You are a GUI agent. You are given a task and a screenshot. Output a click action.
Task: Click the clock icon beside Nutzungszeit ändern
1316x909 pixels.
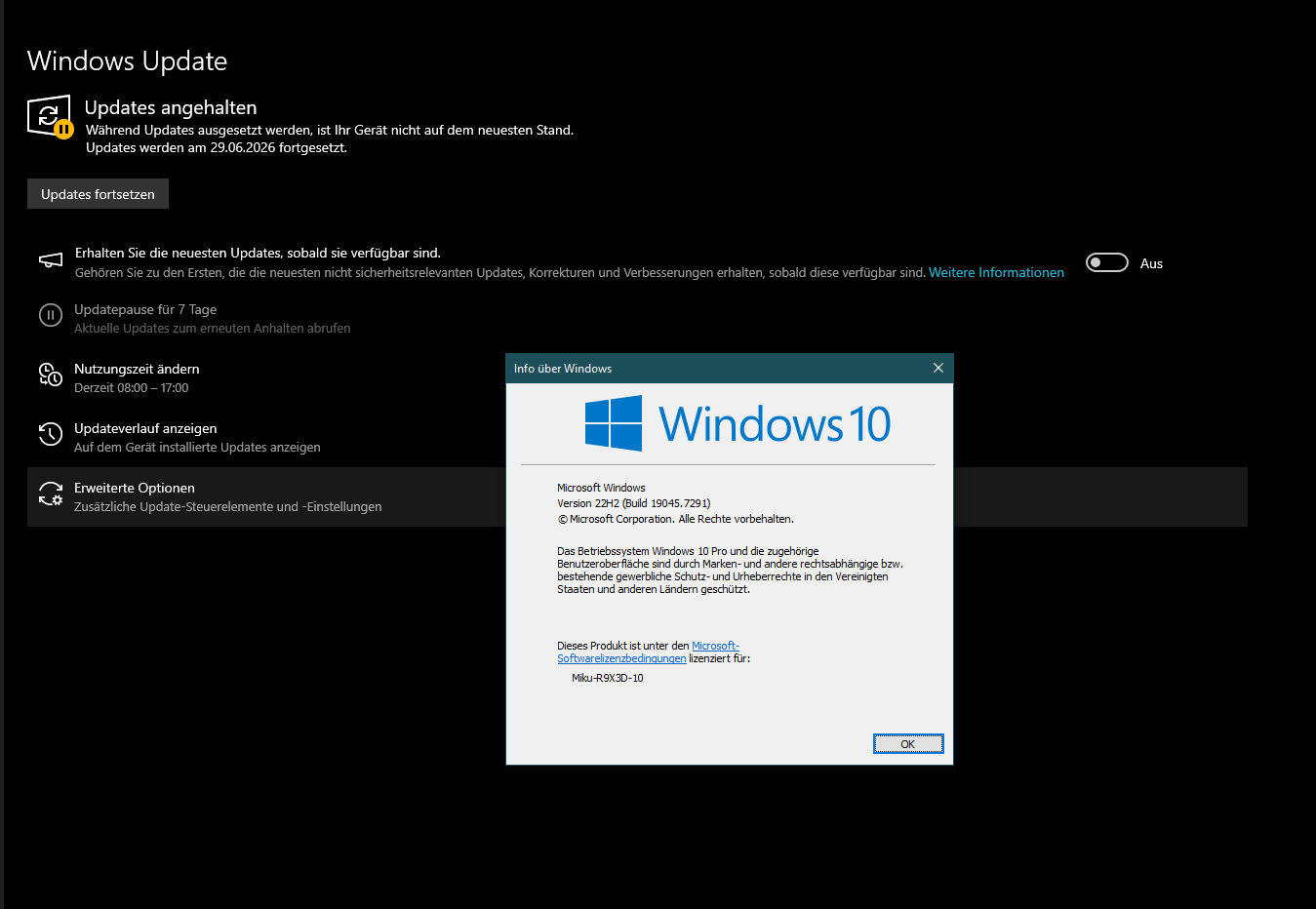(x=51, y=375)
